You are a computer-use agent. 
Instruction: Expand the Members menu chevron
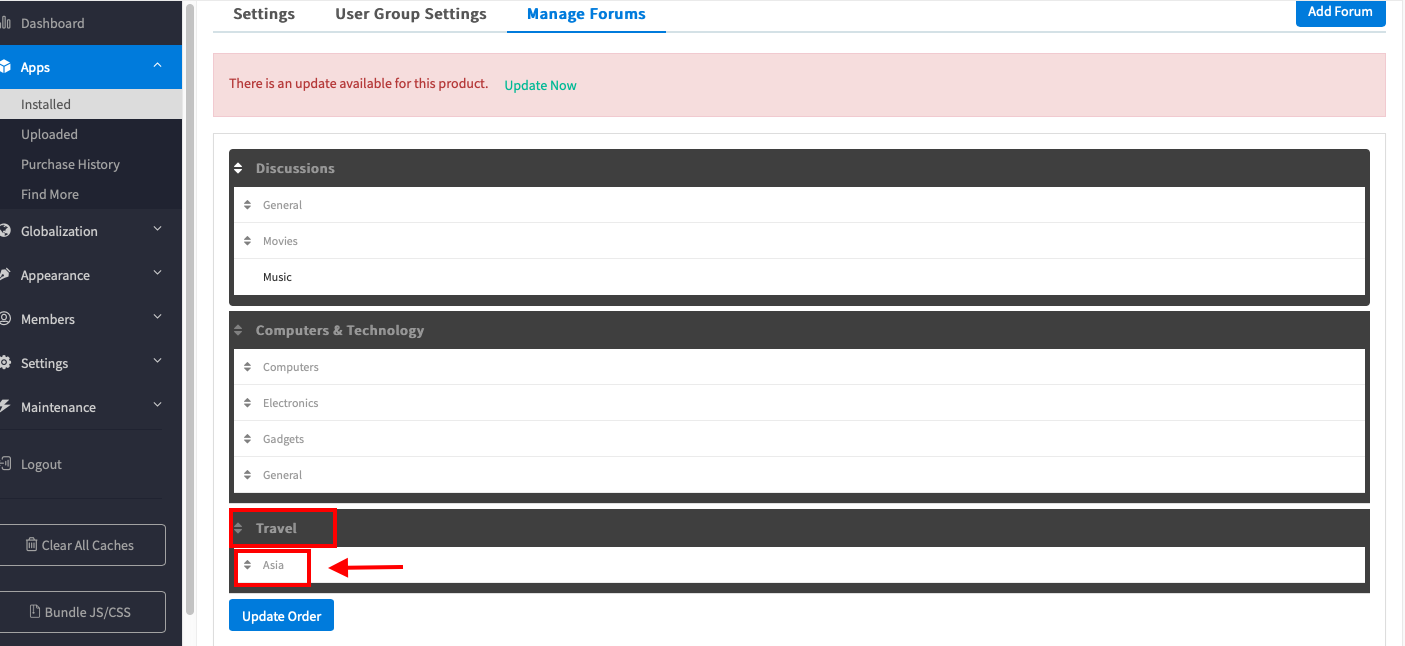(x=157, y=318)
